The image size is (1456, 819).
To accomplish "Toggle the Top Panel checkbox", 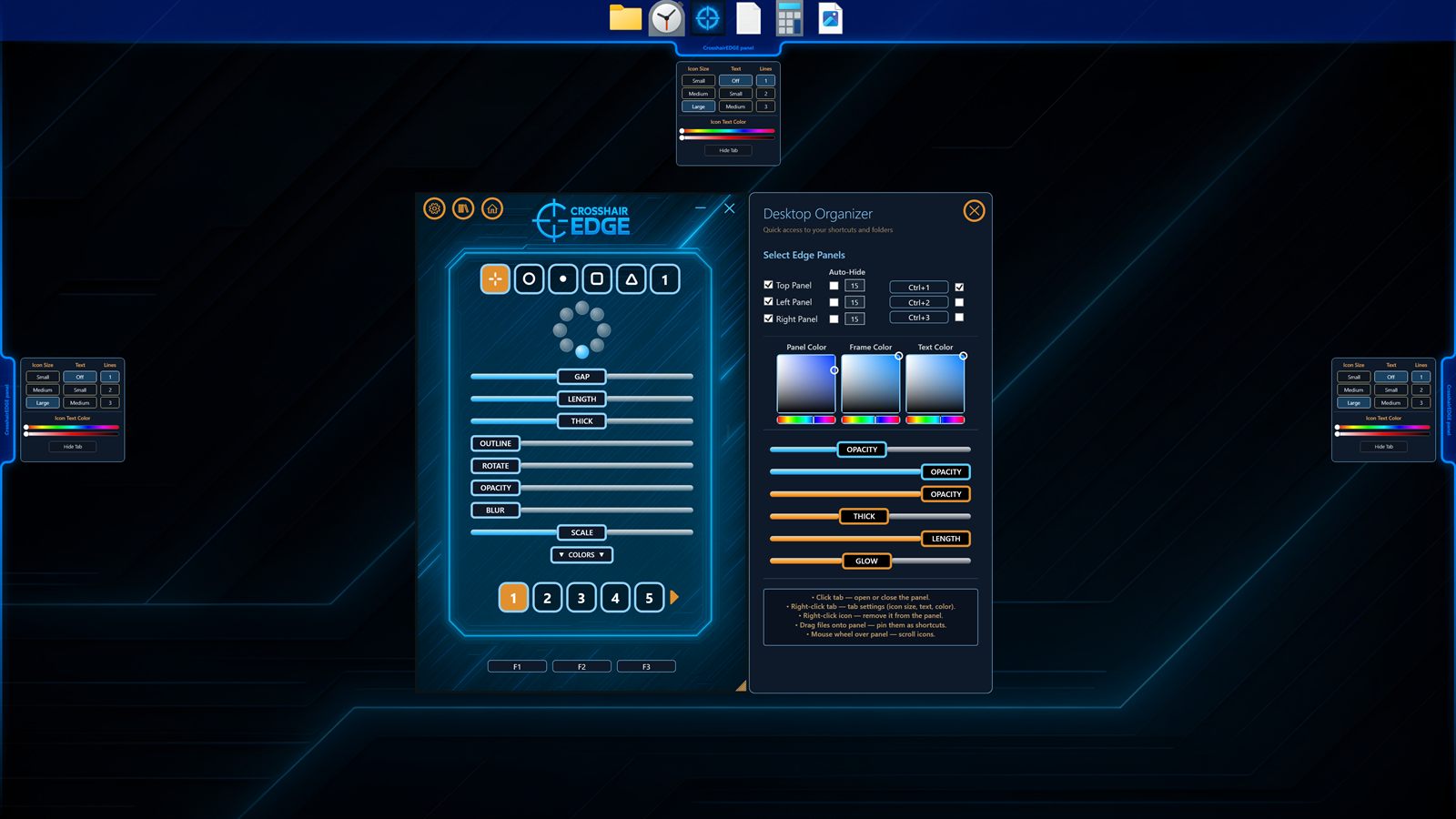I will (768, 285).
